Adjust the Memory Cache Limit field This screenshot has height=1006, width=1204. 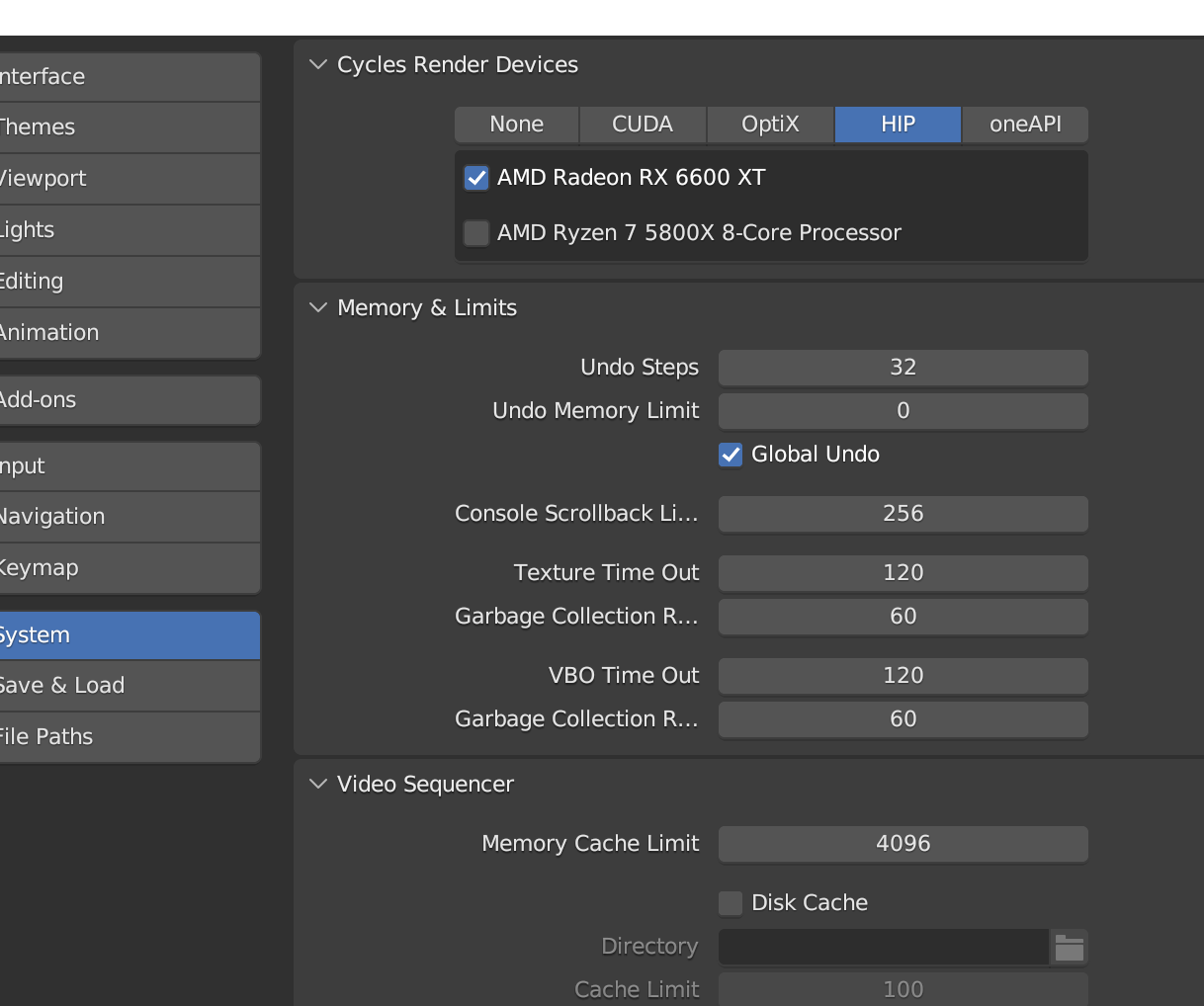pyautogui.click(x=903, y=844)
